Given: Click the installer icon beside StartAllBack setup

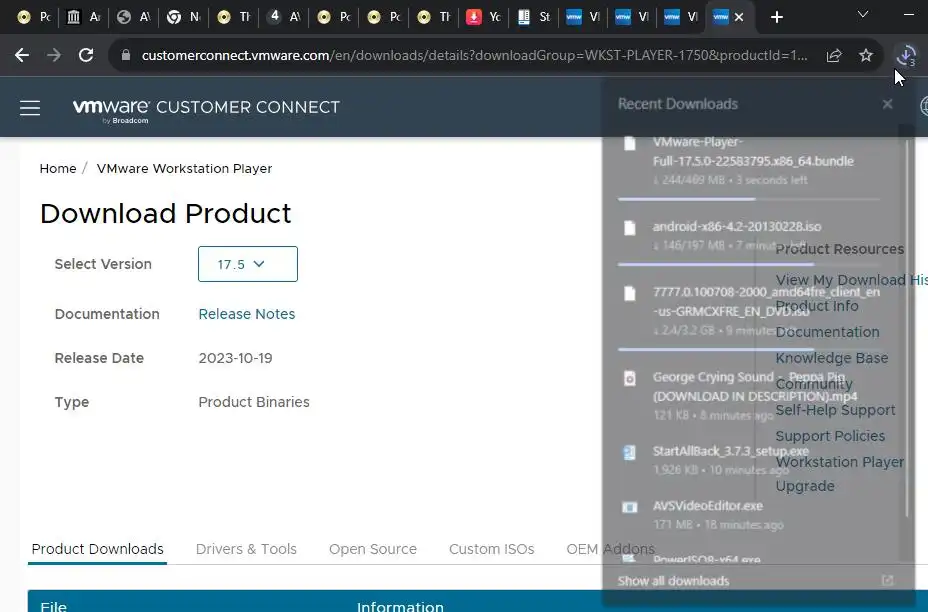Looking at the screenshot, I should 630,453.
